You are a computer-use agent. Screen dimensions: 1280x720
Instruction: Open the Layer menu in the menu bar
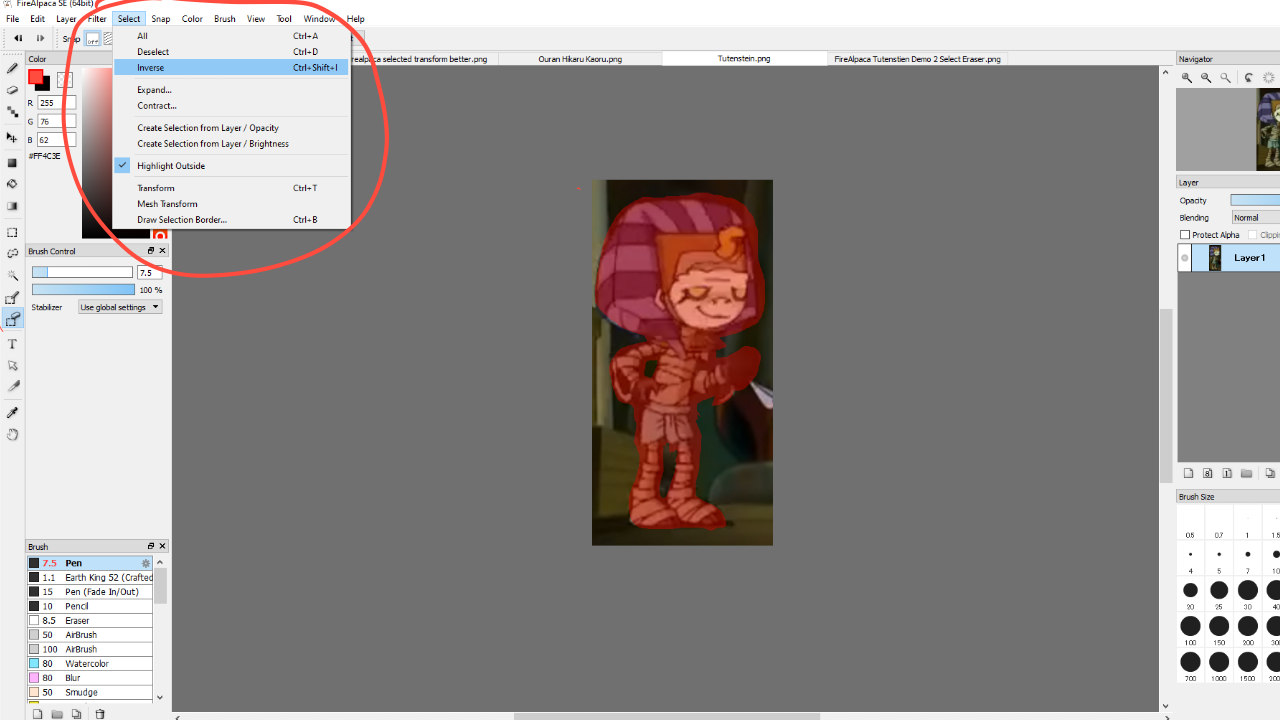[x=66, y=19]
